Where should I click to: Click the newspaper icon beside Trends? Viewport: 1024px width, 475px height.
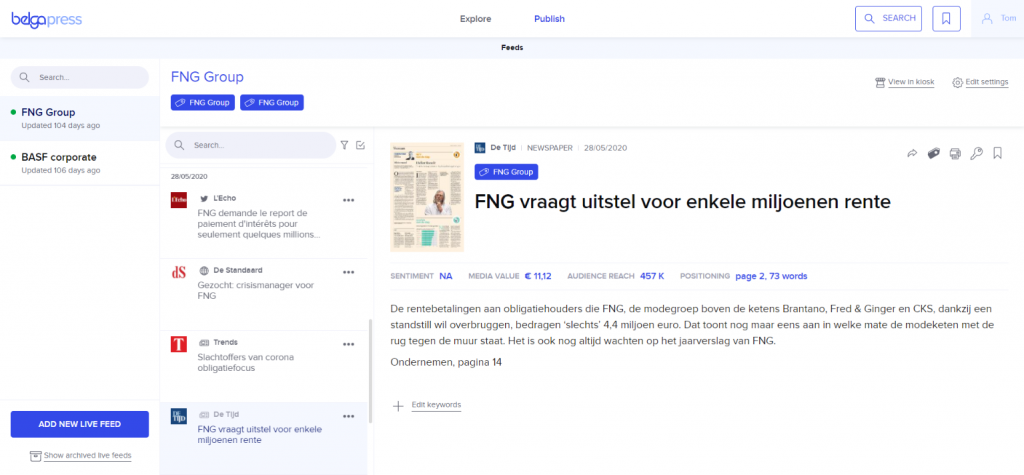pyautogui.click(x=204, y=342)
